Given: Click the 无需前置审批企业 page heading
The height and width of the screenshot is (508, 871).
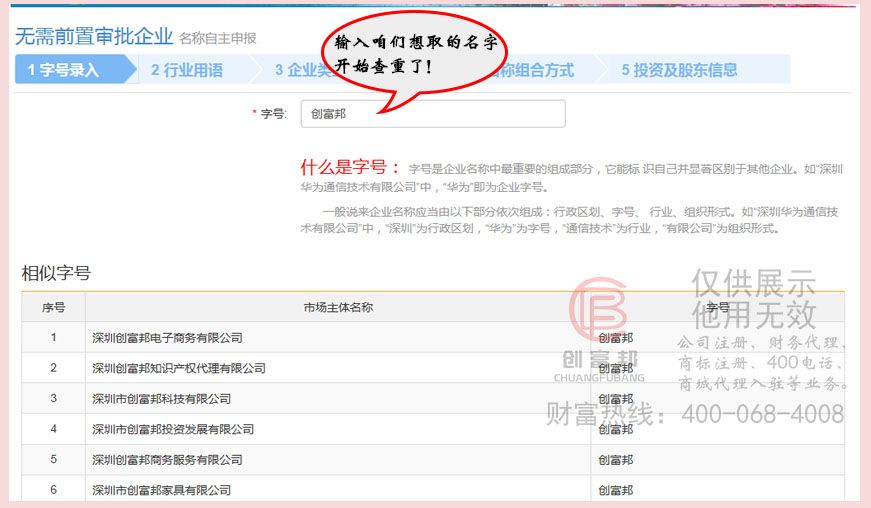Looking at the screenshot, I should (94, 37).
